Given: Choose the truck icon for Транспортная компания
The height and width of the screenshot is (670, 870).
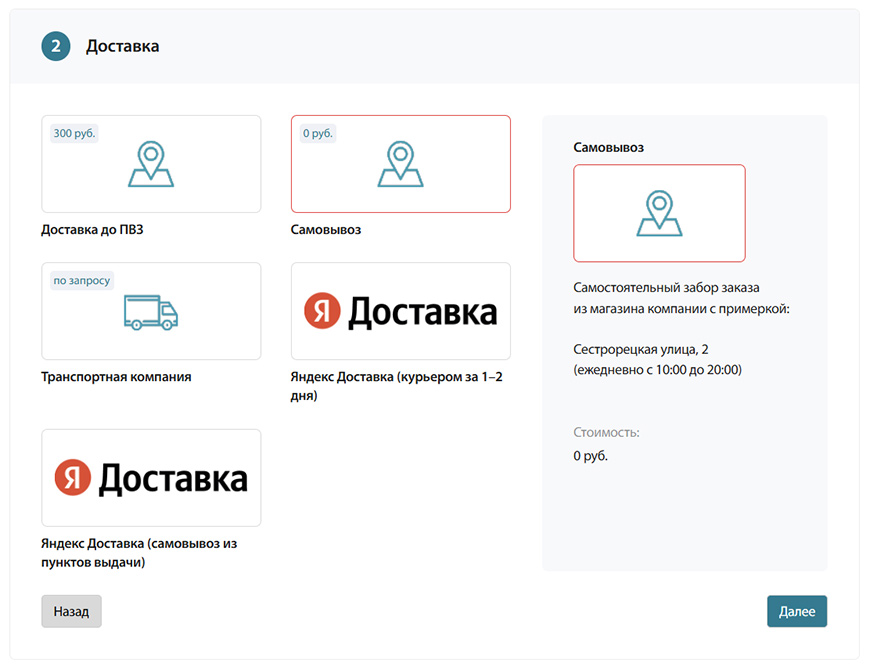Looking at the screenshot, I should [151, 312].
